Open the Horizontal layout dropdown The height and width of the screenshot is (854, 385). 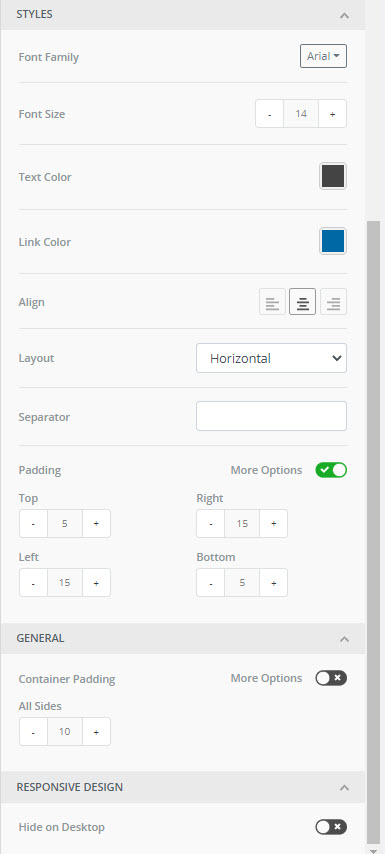click(x=271, y=358)
